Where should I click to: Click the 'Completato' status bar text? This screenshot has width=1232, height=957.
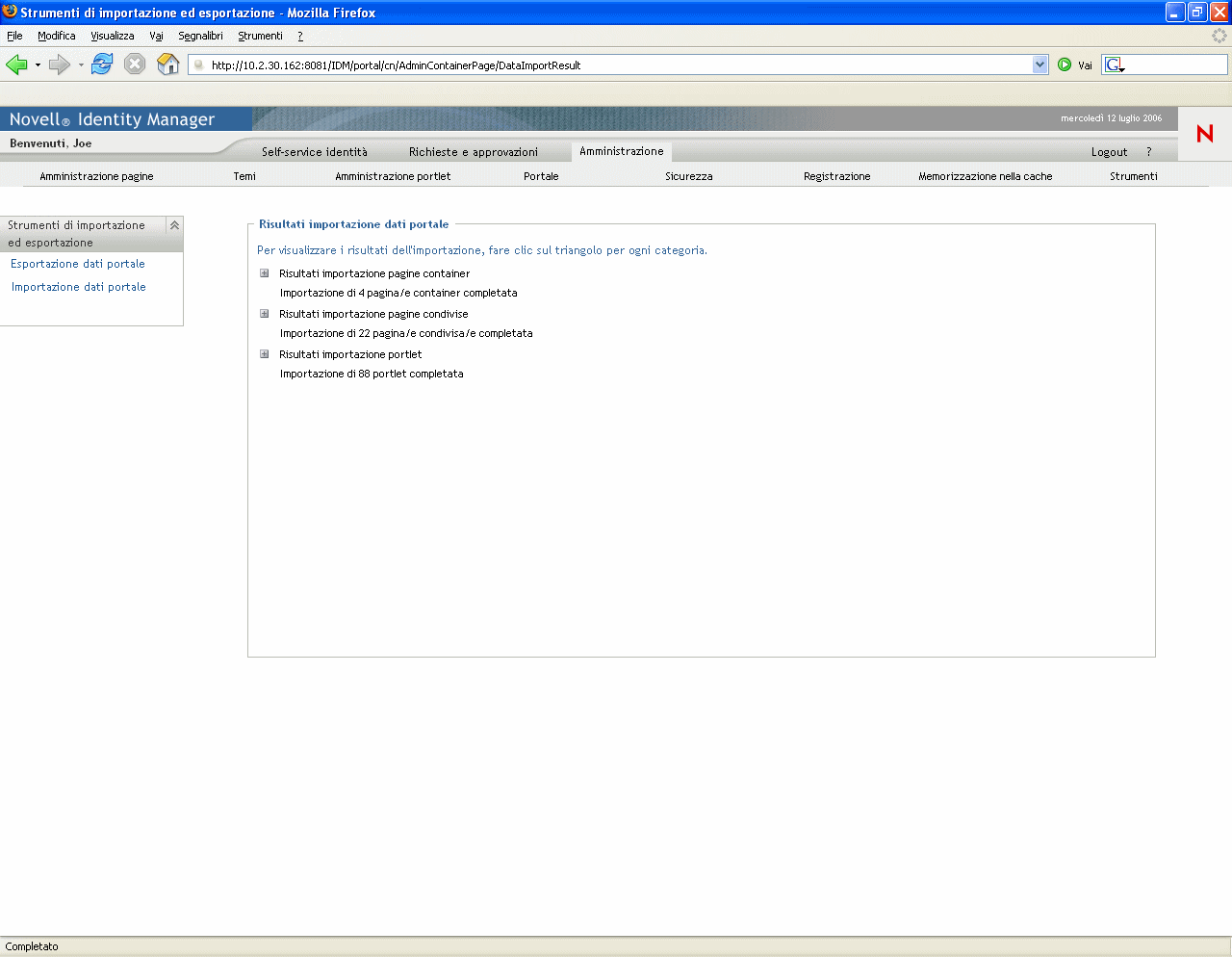[x=32, y=946]
